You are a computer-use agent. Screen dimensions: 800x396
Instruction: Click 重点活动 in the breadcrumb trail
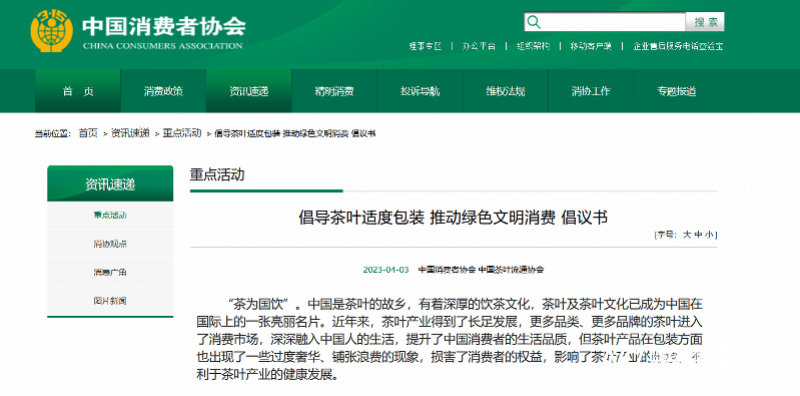click(182, 133)
